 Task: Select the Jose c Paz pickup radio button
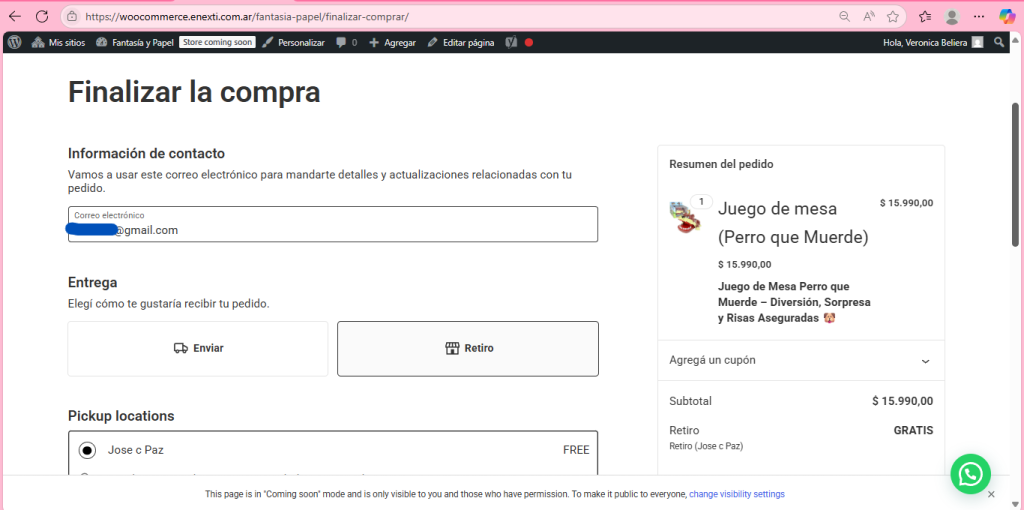point(87,450)
